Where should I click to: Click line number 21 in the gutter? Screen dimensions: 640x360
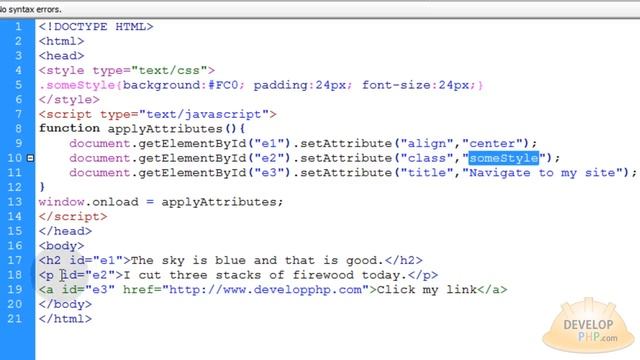(15, 318)
